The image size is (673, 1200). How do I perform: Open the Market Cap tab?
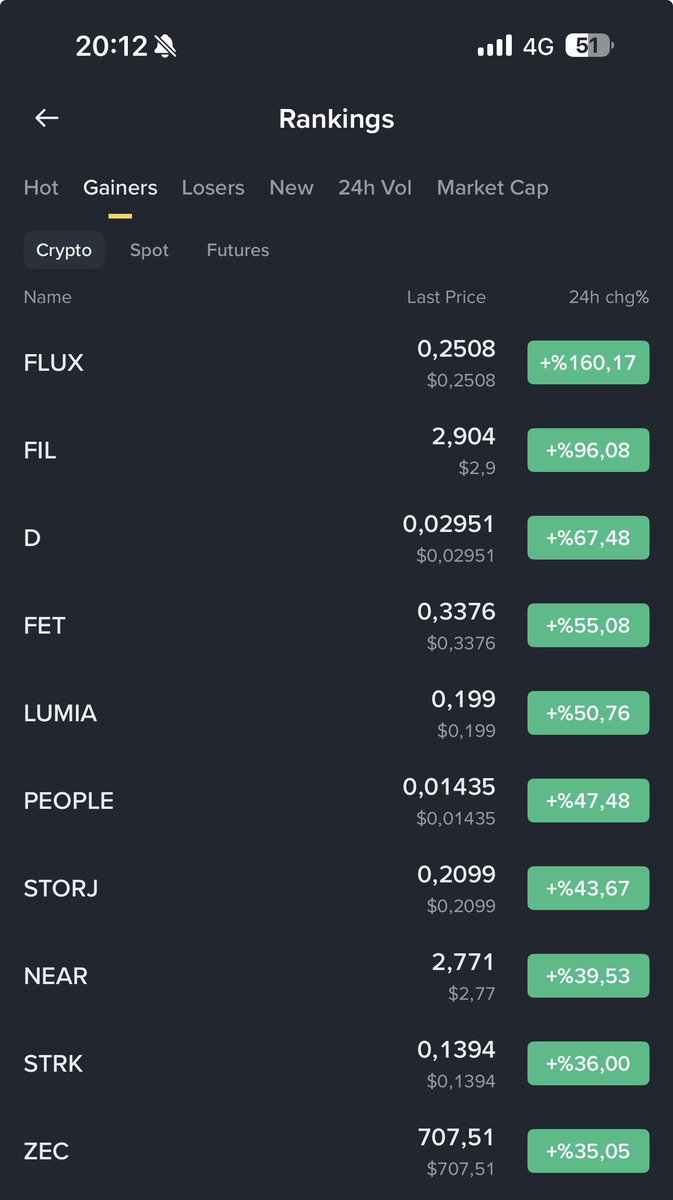tap(492, 187)
